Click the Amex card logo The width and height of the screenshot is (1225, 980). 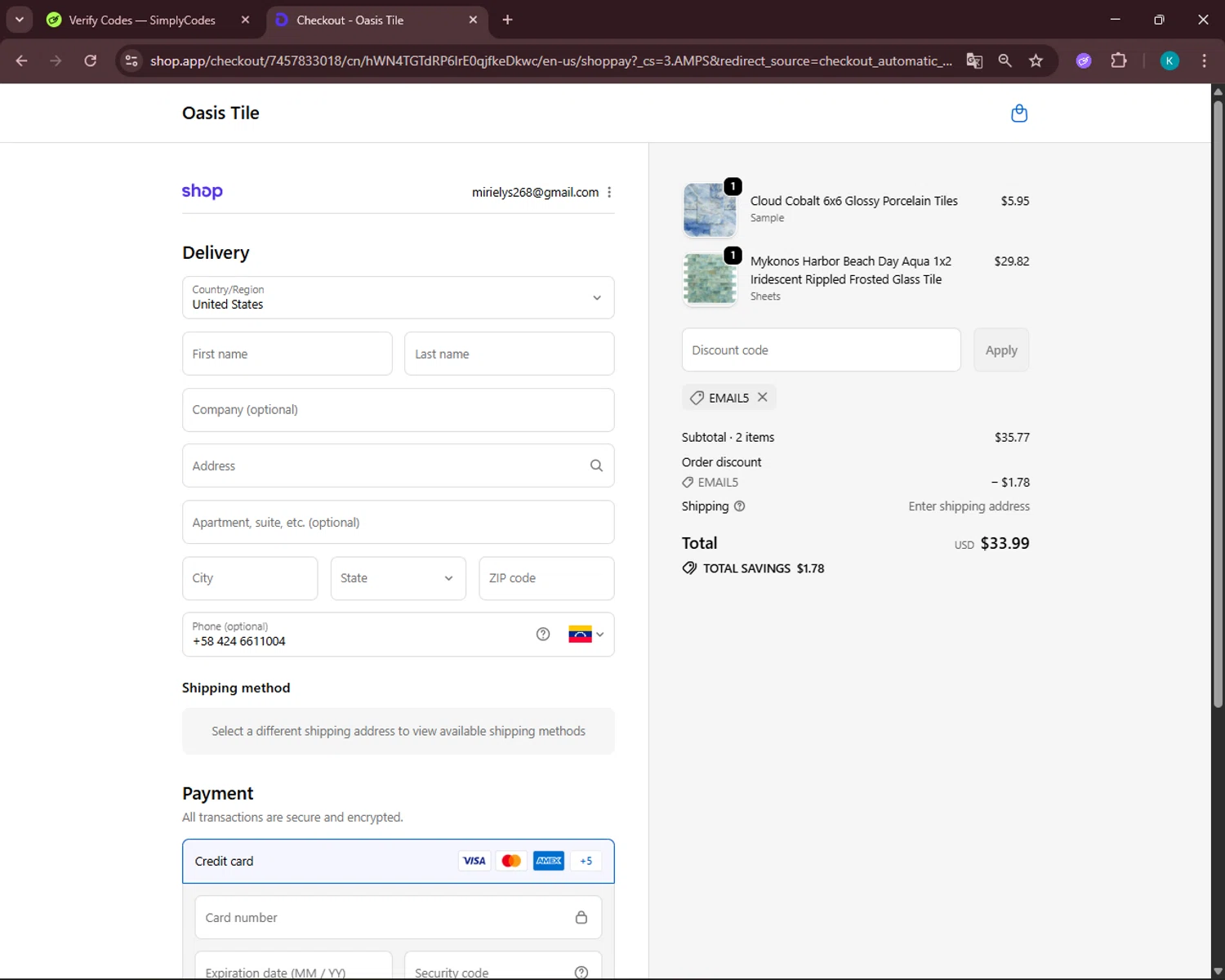point(549,861)
